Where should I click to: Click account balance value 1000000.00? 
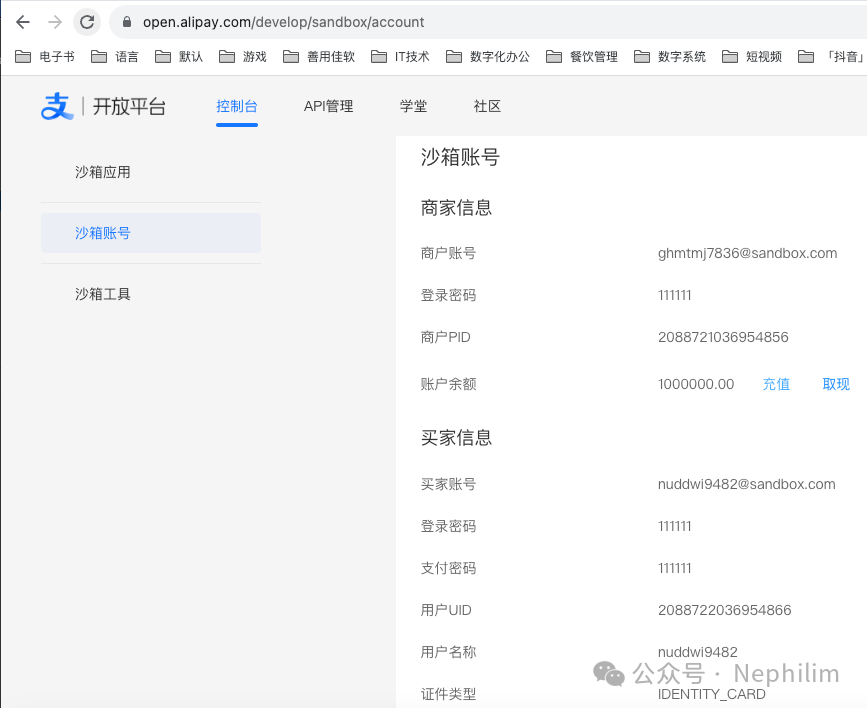pyautogui.click(x=696, y=384)
